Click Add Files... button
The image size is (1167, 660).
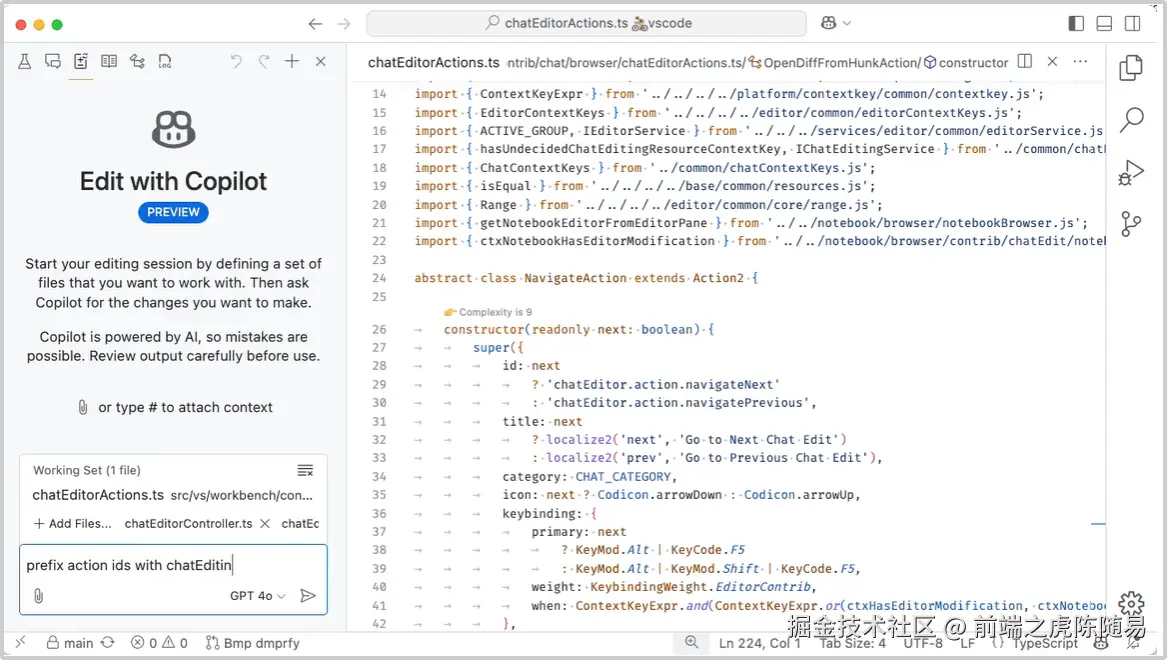72,524
